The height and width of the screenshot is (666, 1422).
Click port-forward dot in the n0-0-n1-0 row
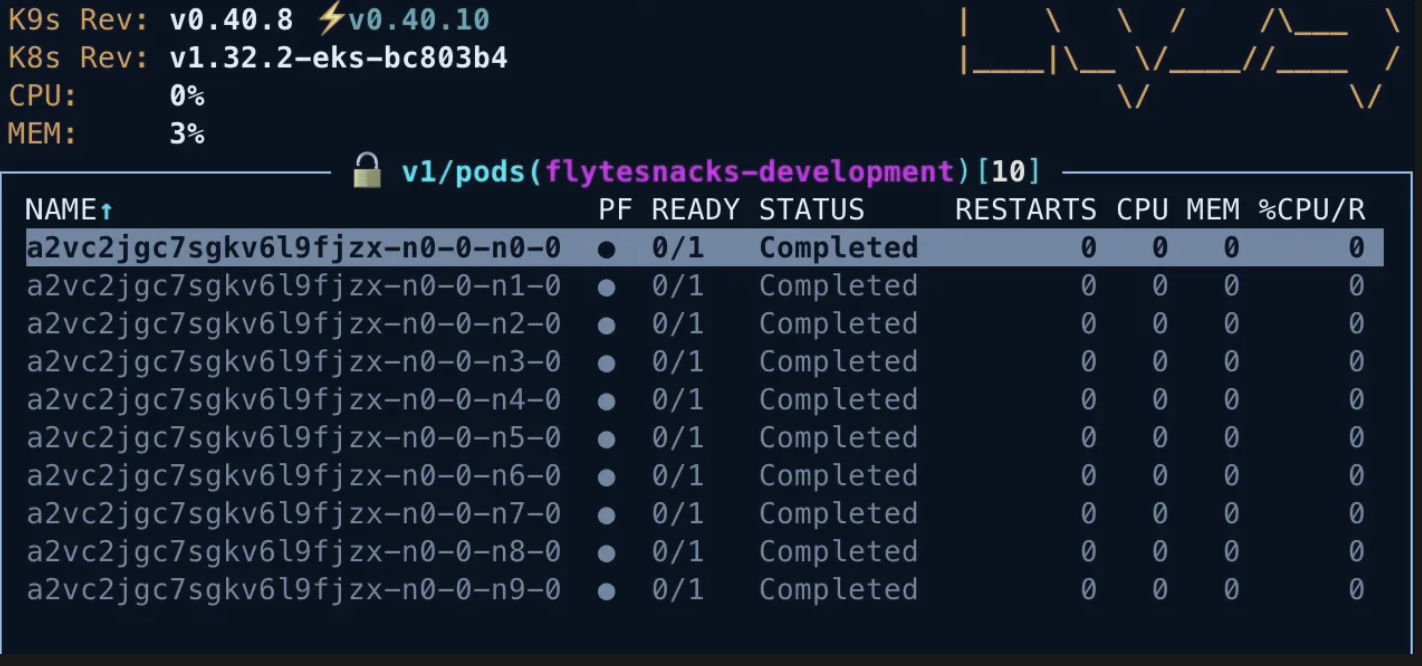pos(606,287)
